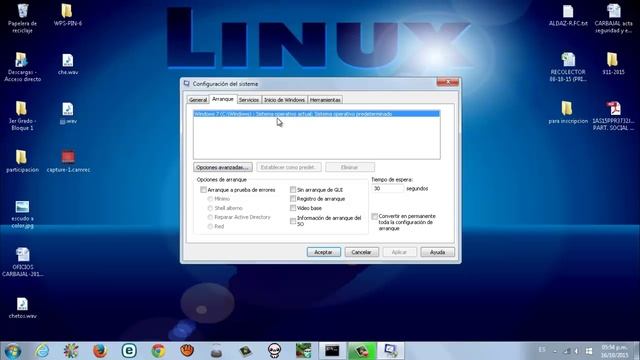The width and height of the screenshot is (640, 360).
Task: Select the WPS-PIN-6 folder on desktop
Action: (x=68, y=15)
